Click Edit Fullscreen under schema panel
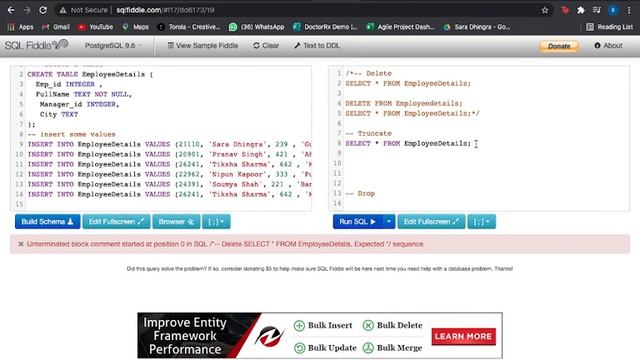The image size is (640, 360). (x=116, y=222)
